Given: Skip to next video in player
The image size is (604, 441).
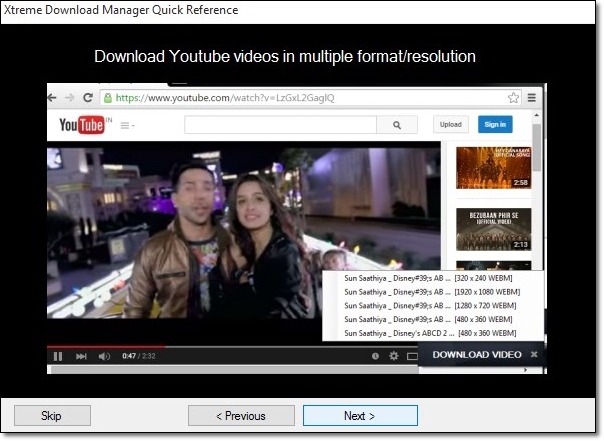Looking at the screenshot, I should (81, 355).
